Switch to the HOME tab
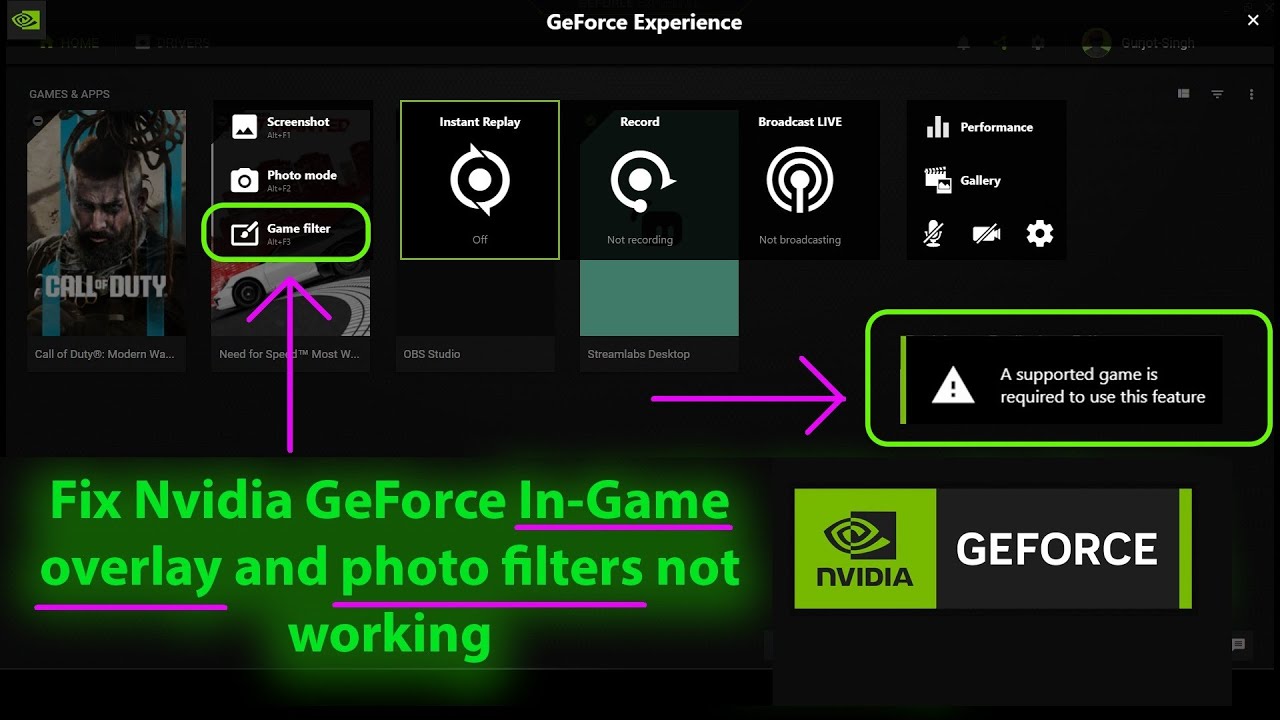Screen dimensions: 1280x720 (x=69, y=43)
